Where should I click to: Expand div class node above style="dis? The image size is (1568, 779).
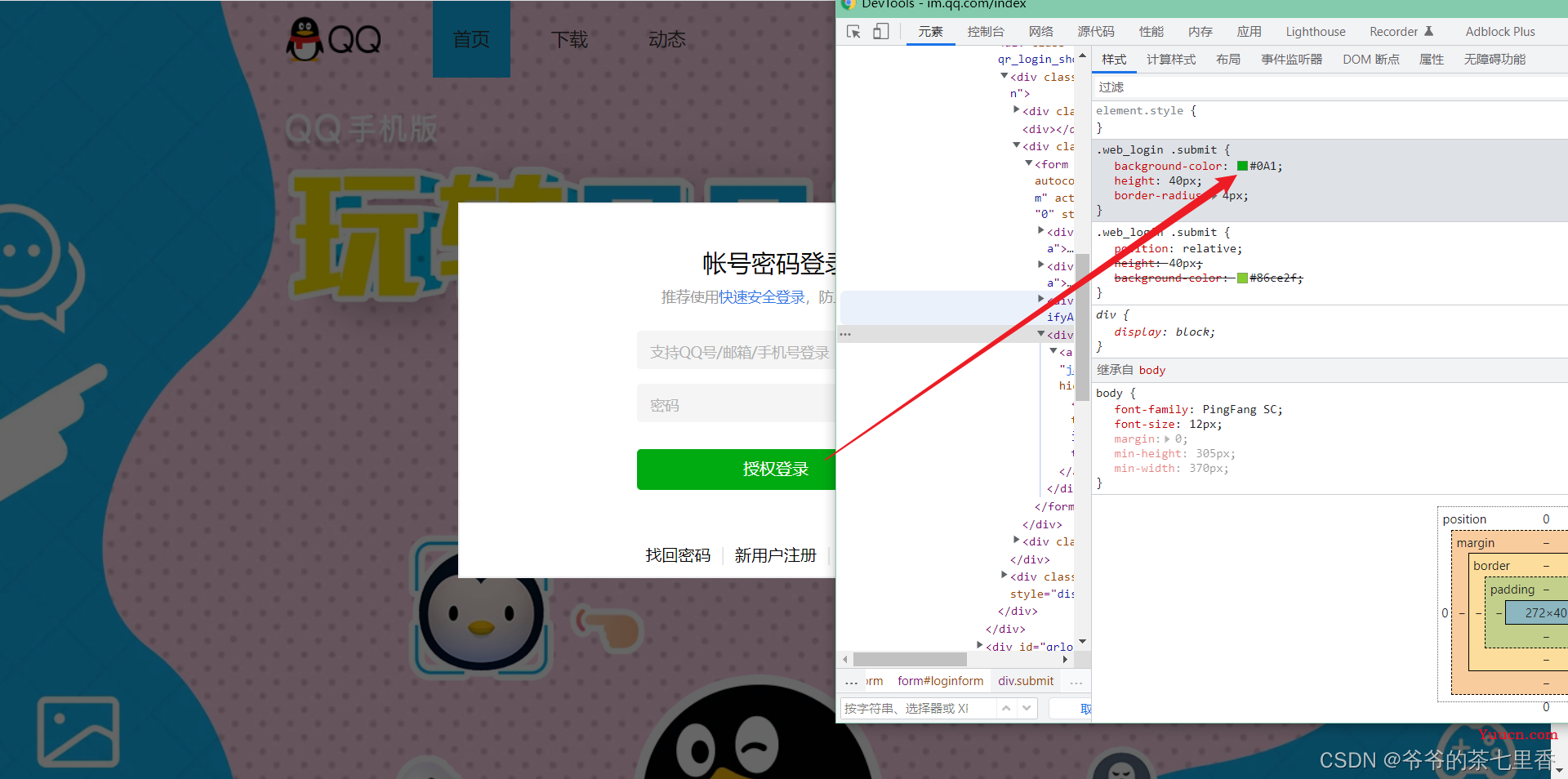tap(1004, 576)
